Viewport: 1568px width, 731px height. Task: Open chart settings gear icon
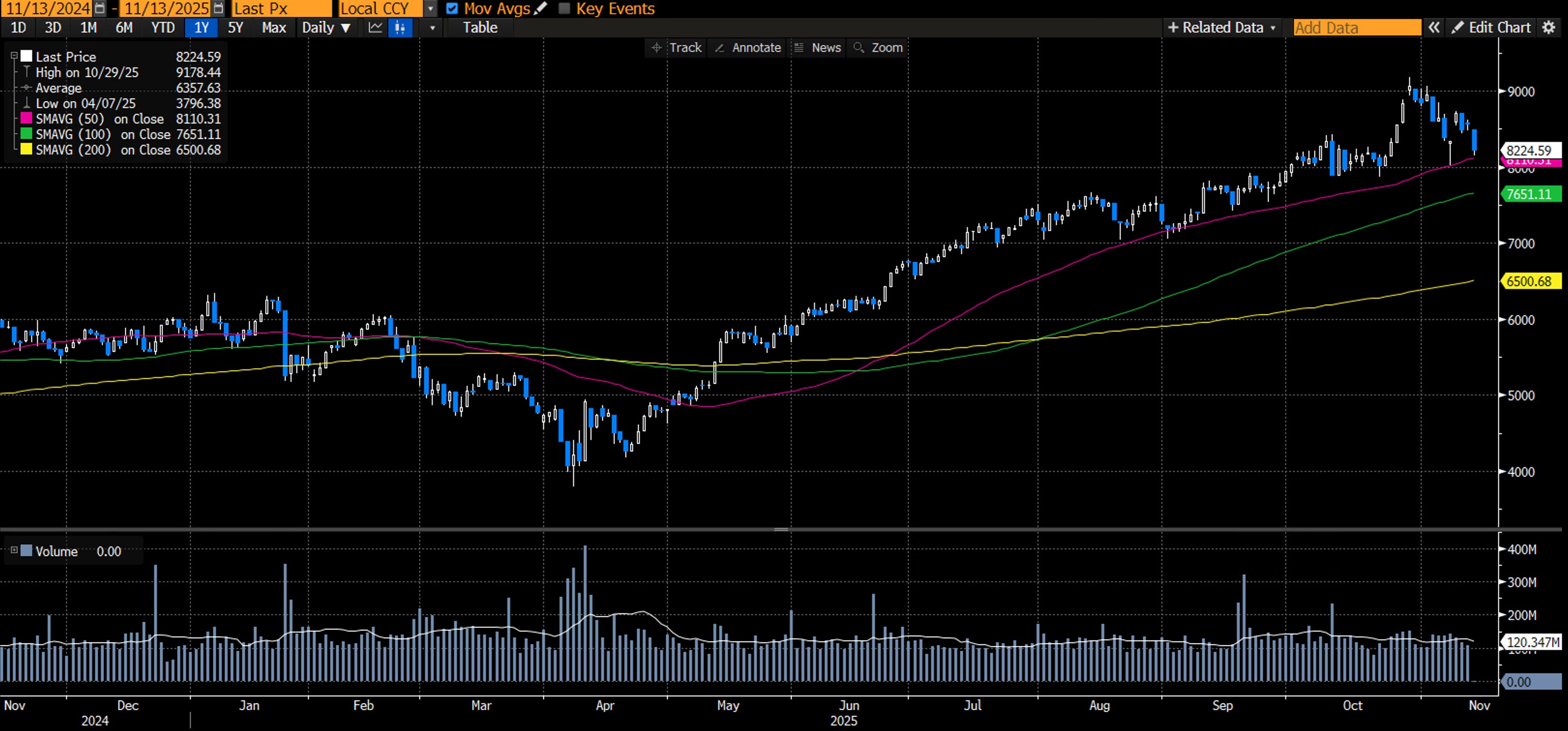[x=1549, y=28]
